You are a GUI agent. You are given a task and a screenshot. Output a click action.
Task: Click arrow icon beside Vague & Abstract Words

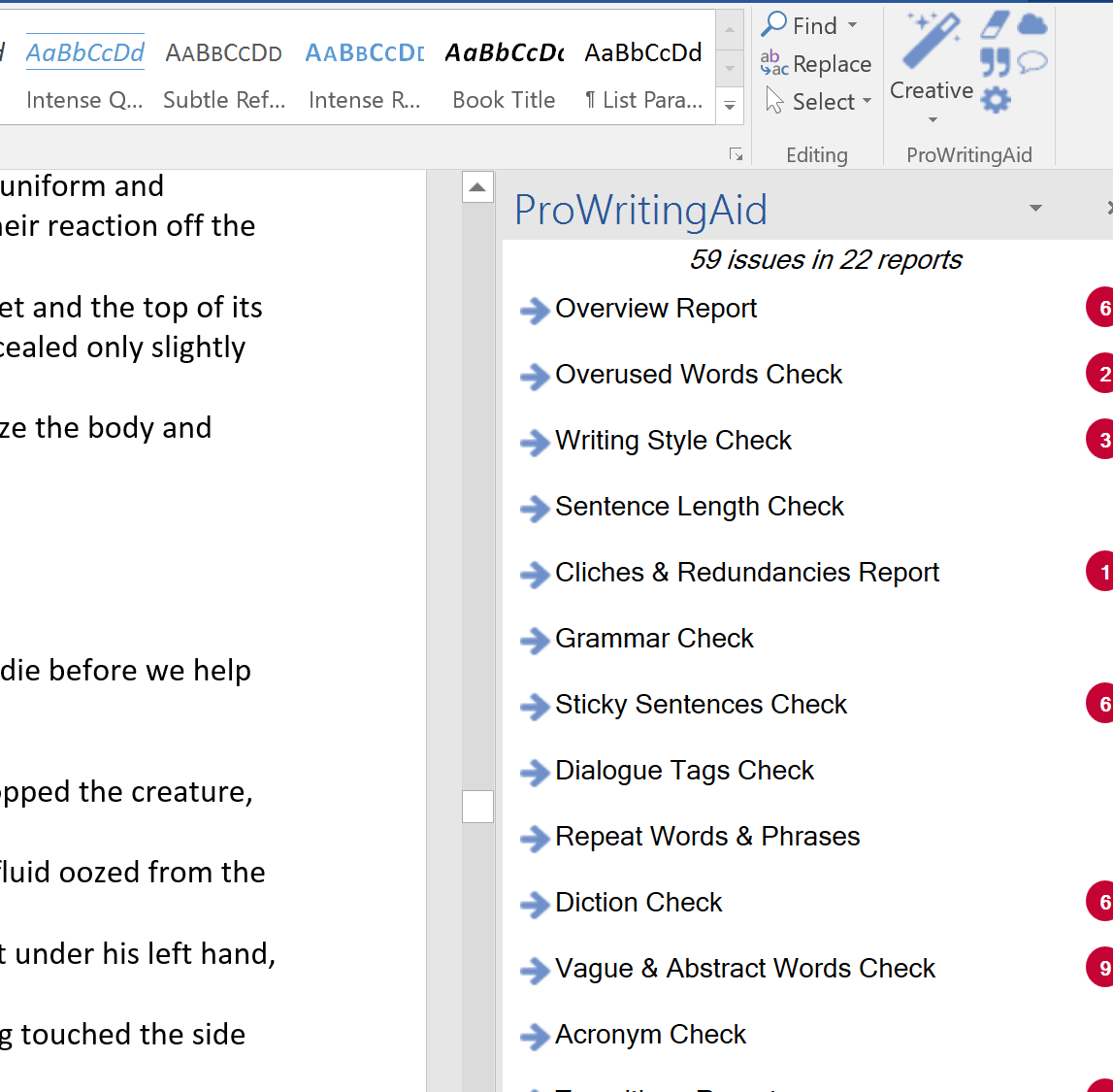[535, 971]
